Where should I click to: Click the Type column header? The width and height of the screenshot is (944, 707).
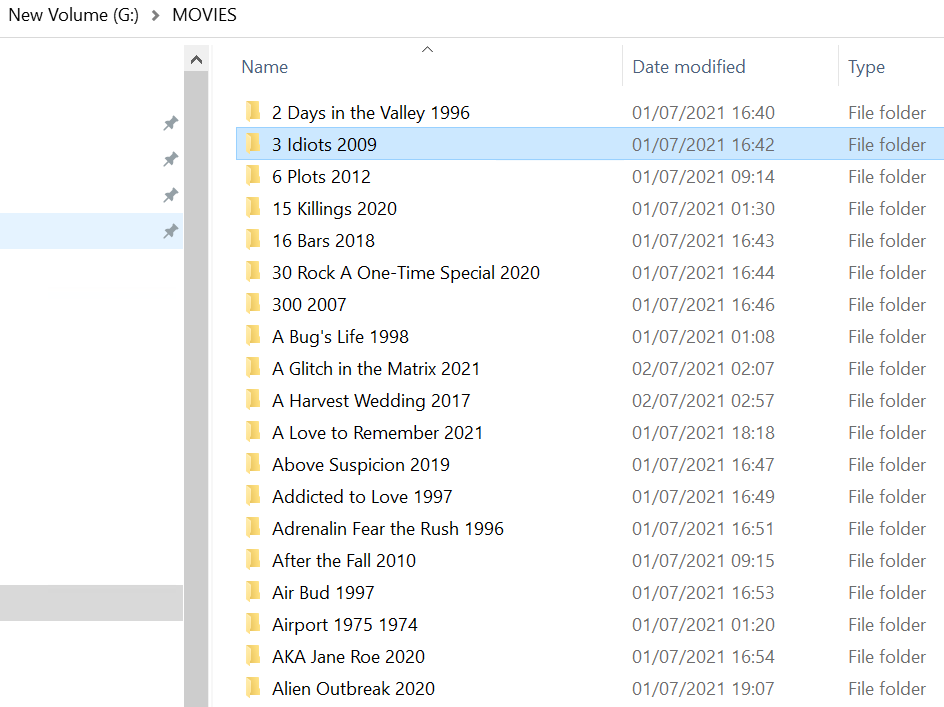[866, 67]
